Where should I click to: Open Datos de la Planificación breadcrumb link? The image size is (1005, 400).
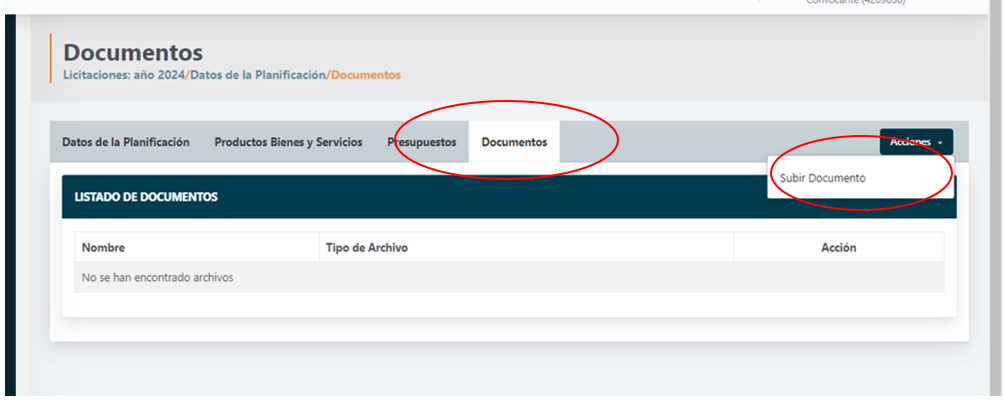click(x=258, y=75)
